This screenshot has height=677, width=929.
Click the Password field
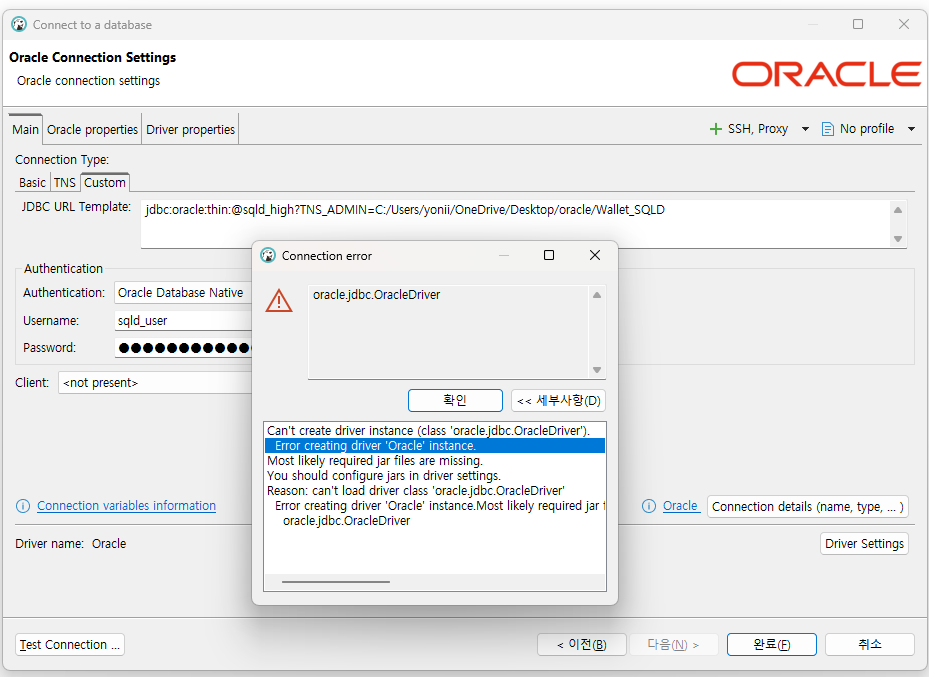[x=184, y=348]
